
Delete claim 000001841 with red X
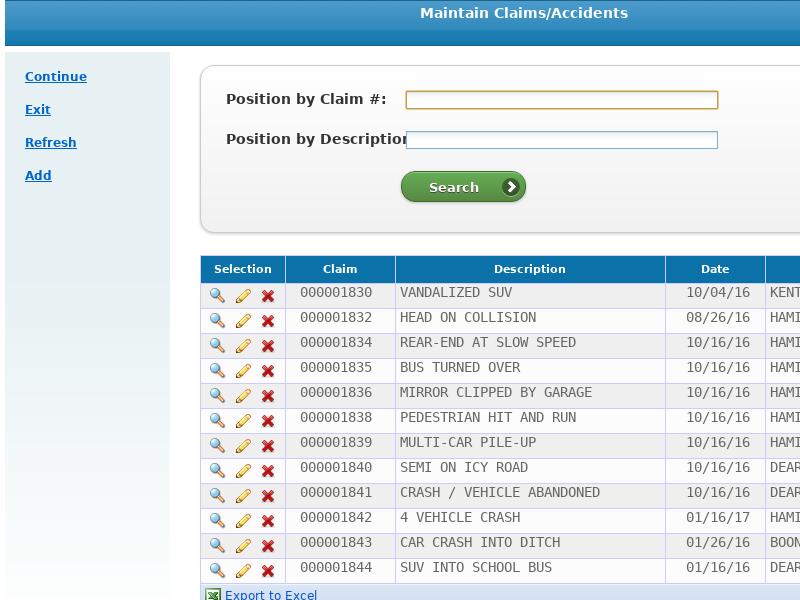point(268,495)
